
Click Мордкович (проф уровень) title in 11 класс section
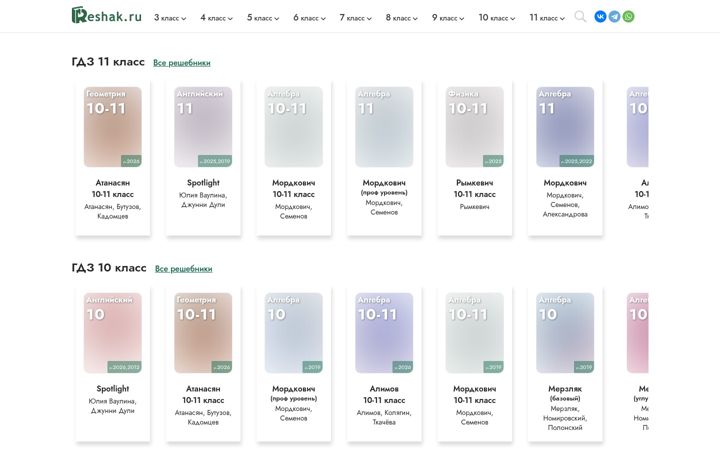pyautogui.click(x=384, y=187)
